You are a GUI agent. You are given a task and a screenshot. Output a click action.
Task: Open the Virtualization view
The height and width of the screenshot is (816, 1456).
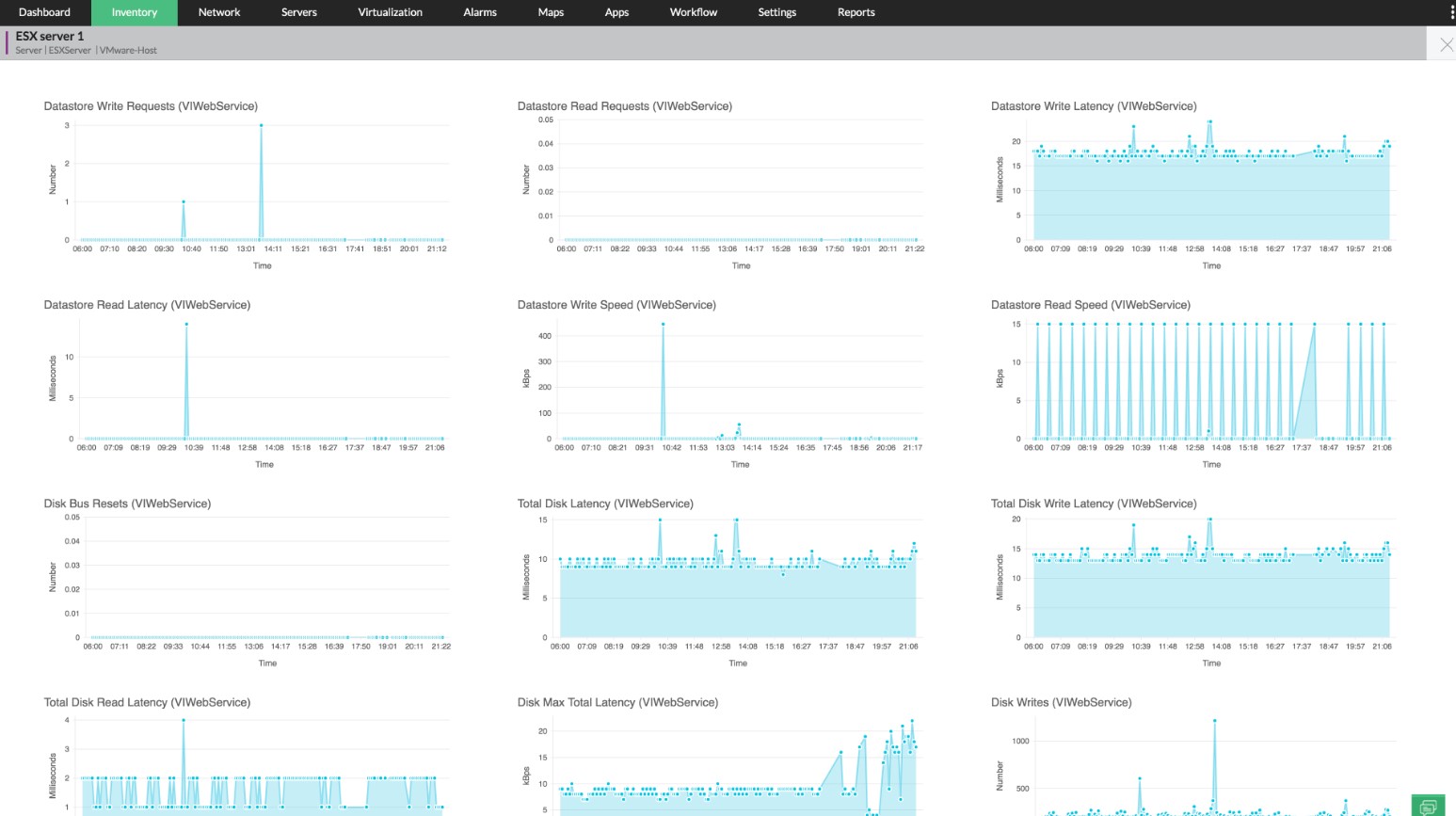click(390, 12)
